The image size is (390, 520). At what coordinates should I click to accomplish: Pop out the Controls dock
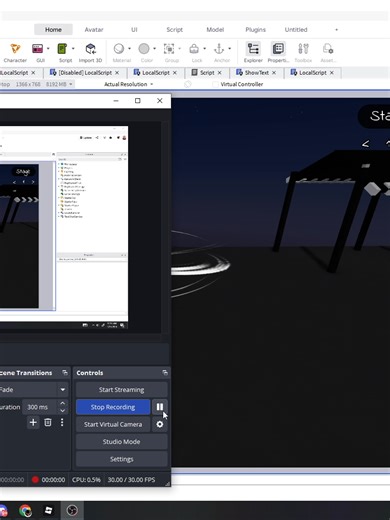click(x=165, y=373)
